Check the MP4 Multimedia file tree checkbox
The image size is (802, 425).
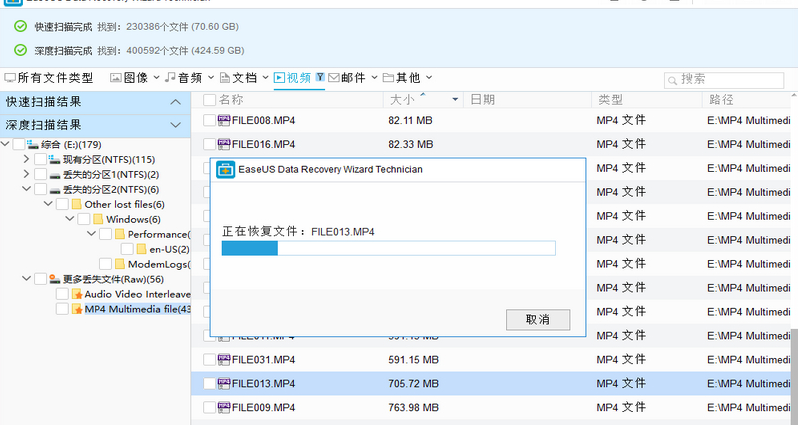(x=62, y=309)
